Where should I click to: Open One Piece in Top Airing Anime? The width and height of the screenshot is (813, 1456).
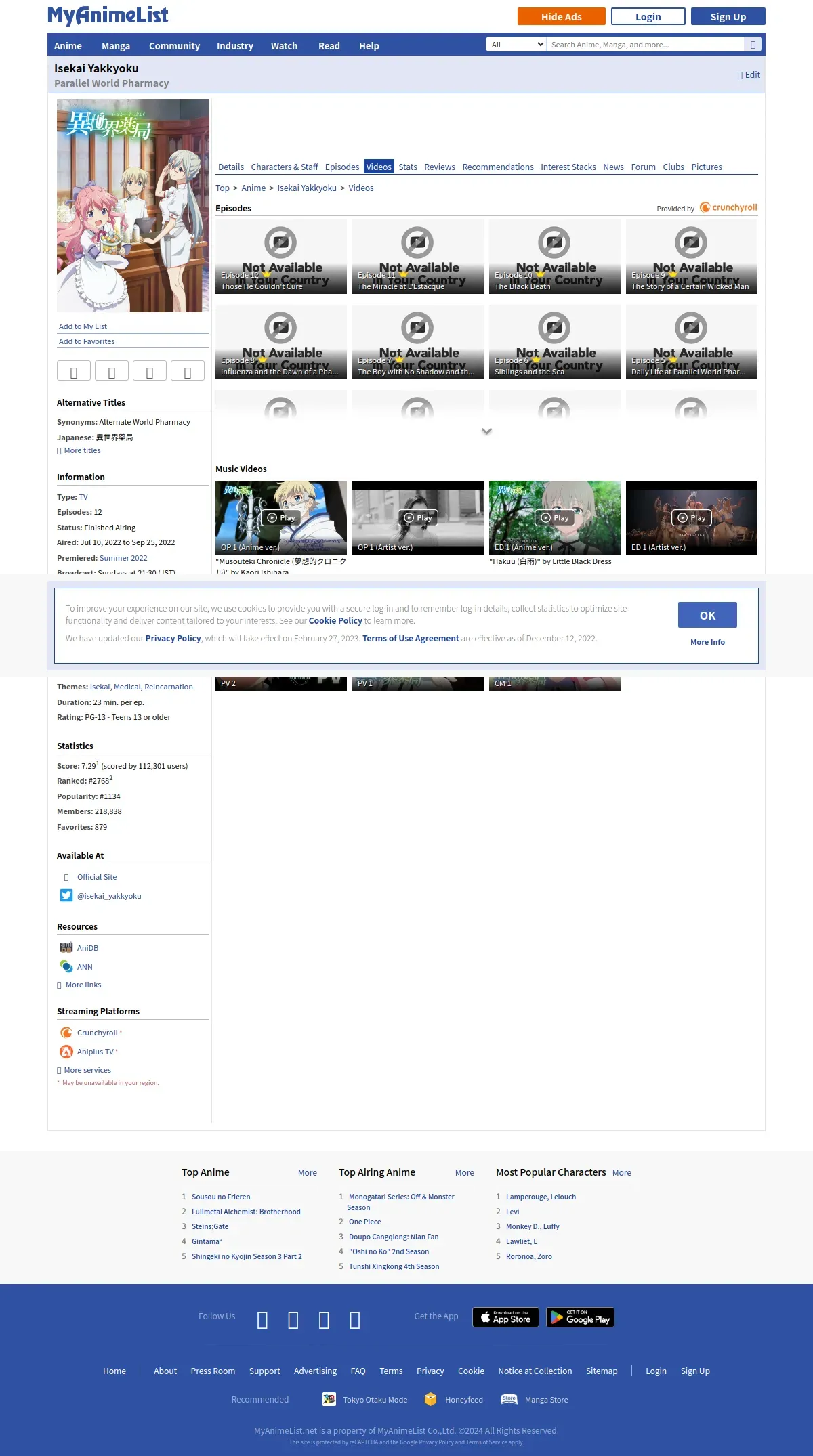364,1222
